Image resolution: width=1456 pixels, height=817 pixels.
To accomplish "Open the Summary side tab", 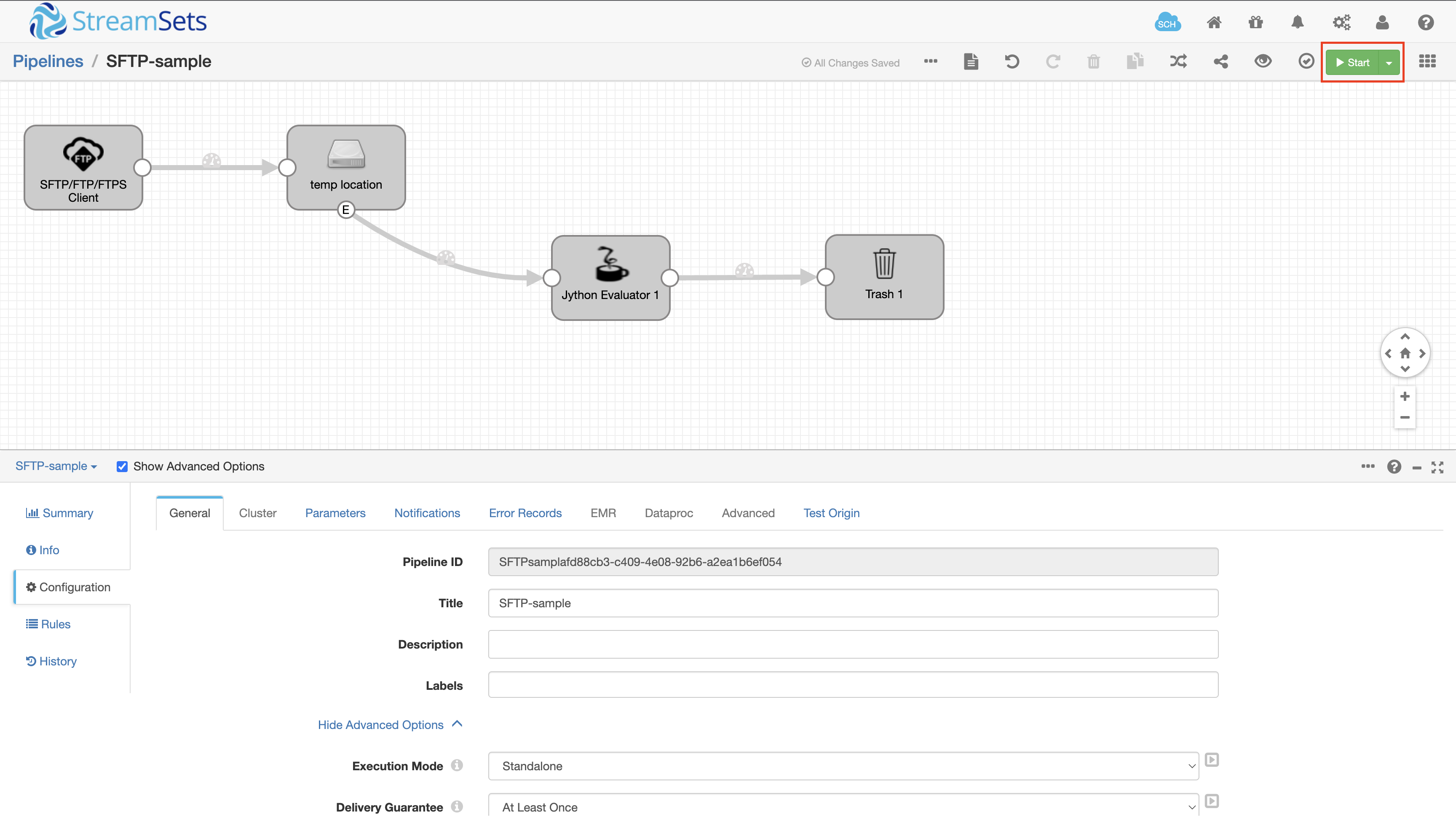I will pyautogui.click(x=59, y=513).
